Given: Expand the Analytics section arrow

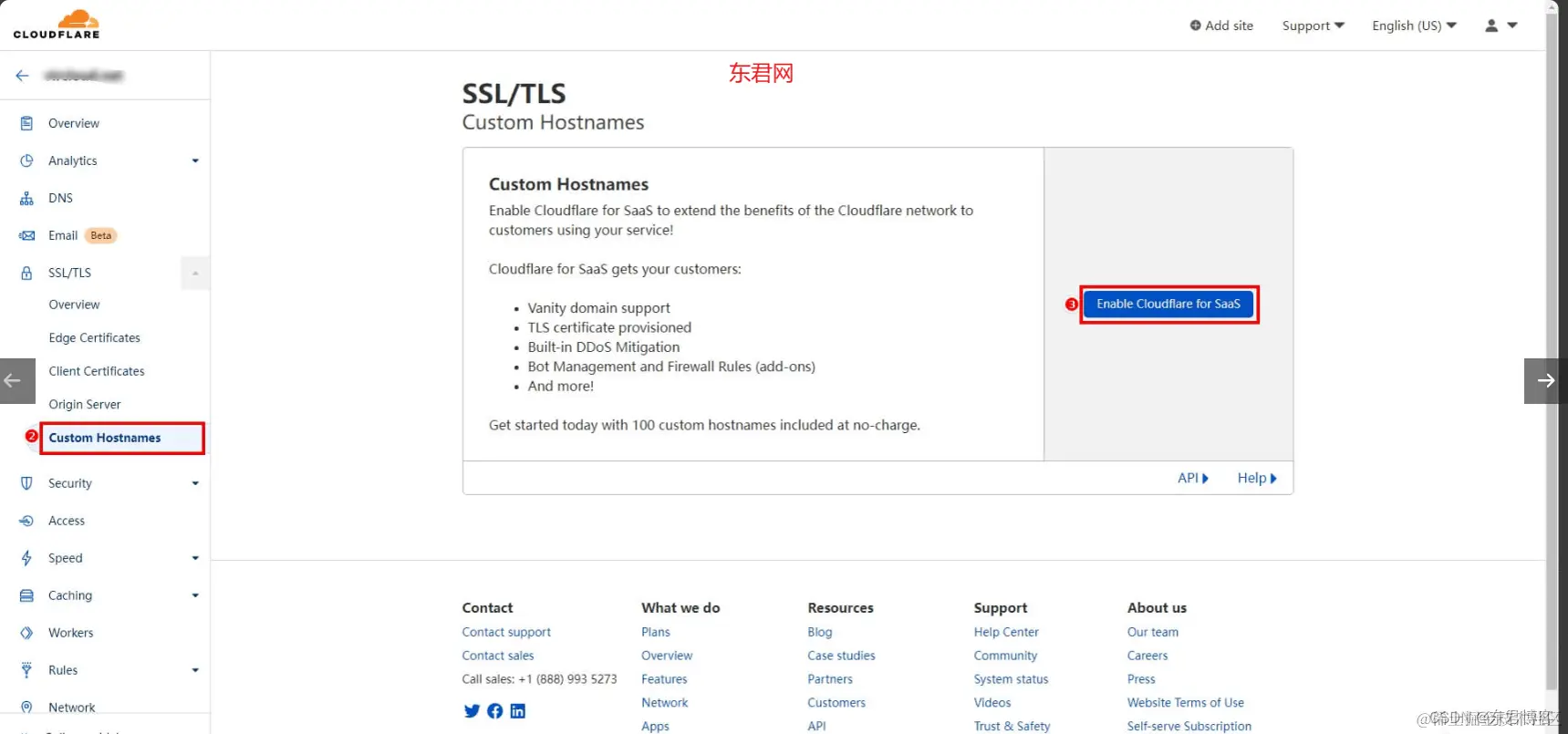Looking at the screenshot, I should pyautogui.click(x=195, y=160).
